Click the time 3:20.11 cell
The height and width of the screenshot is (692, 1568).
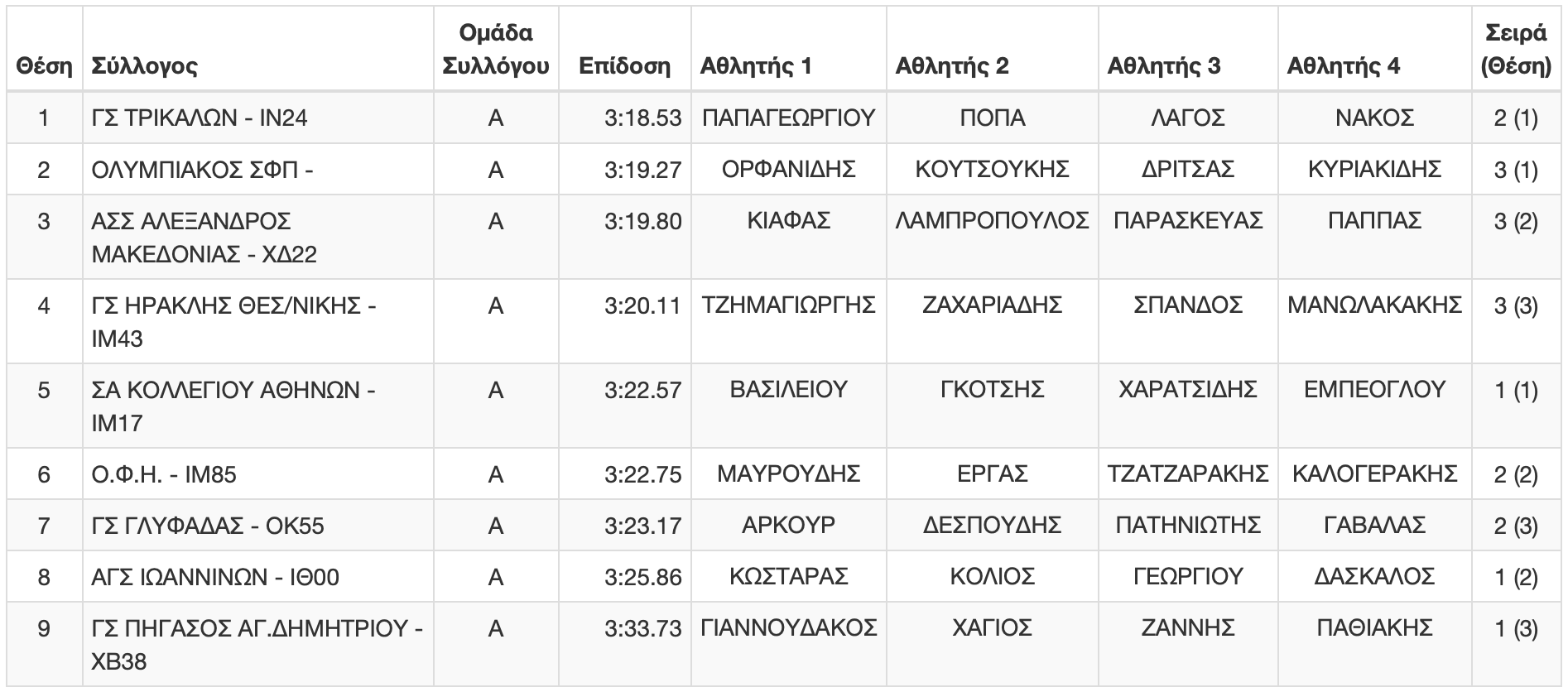(624, 322)
